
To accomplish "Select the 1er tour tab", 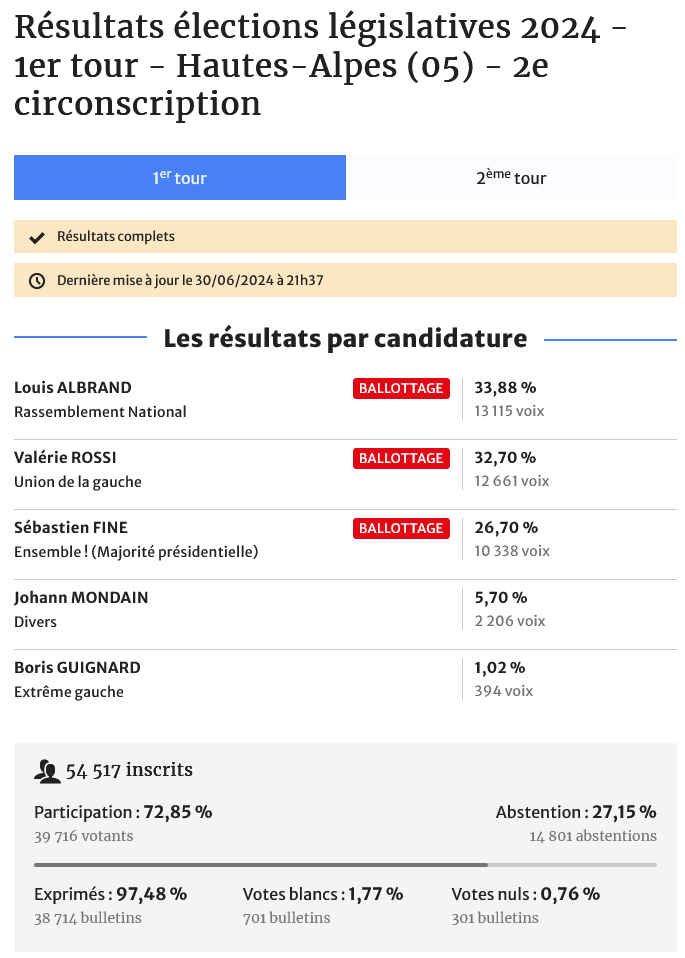I will [x=180, y=178].
